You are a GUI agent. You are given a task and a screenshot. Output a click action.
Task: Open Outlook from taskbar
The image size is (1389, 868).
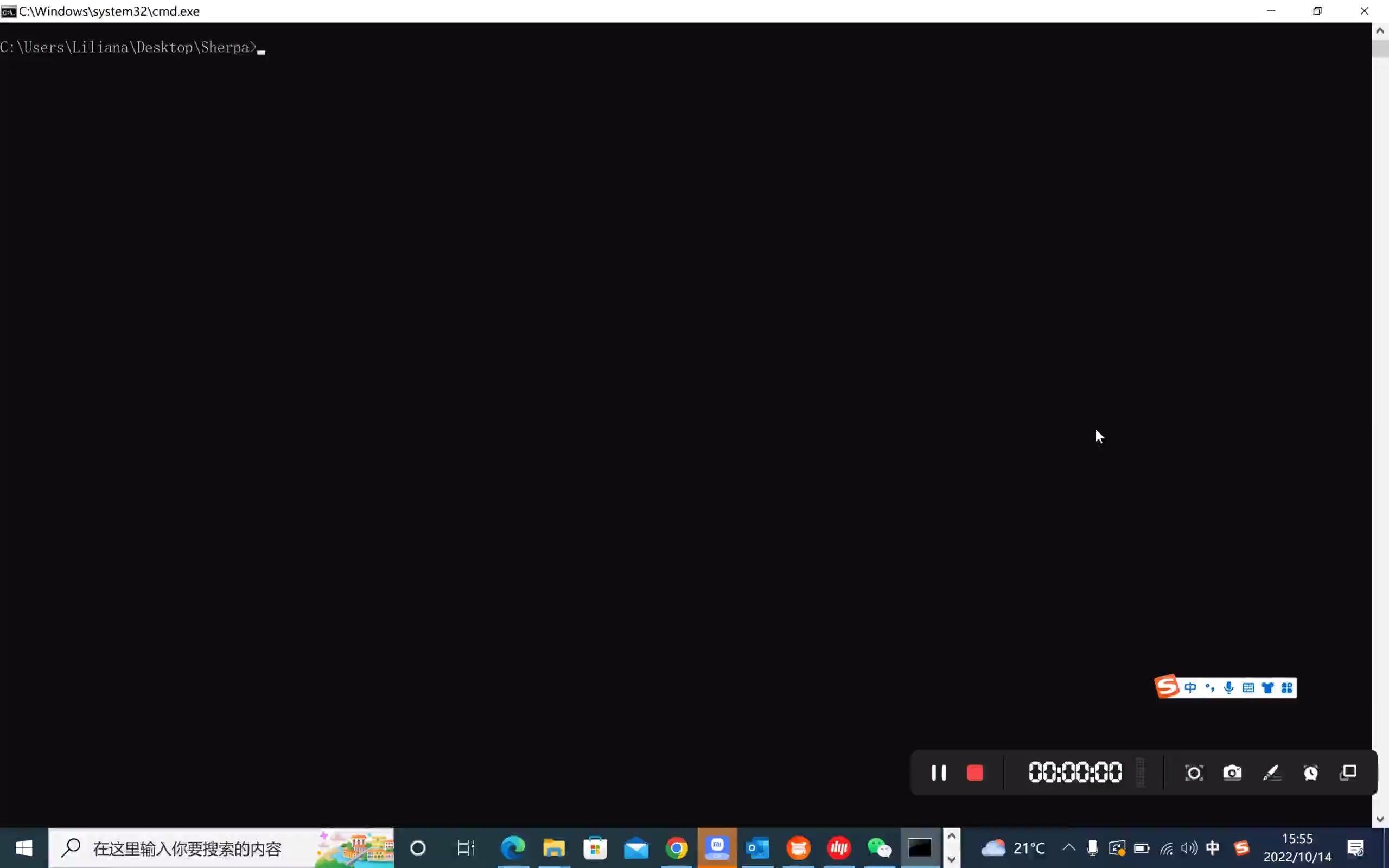[757, 848]
